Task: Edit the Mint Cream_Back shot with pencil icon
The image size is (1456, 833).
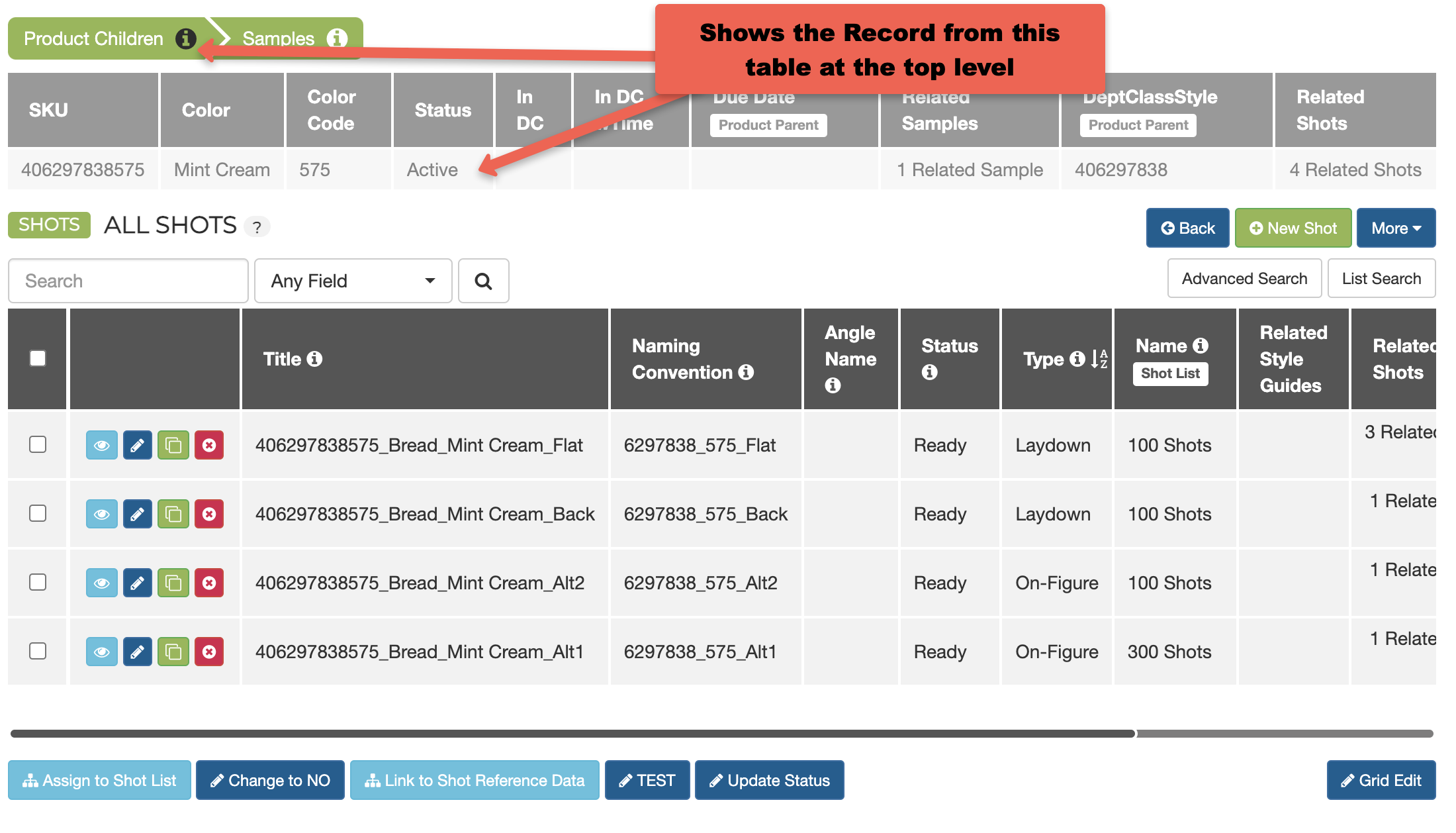Action: [x=137, y=514]
